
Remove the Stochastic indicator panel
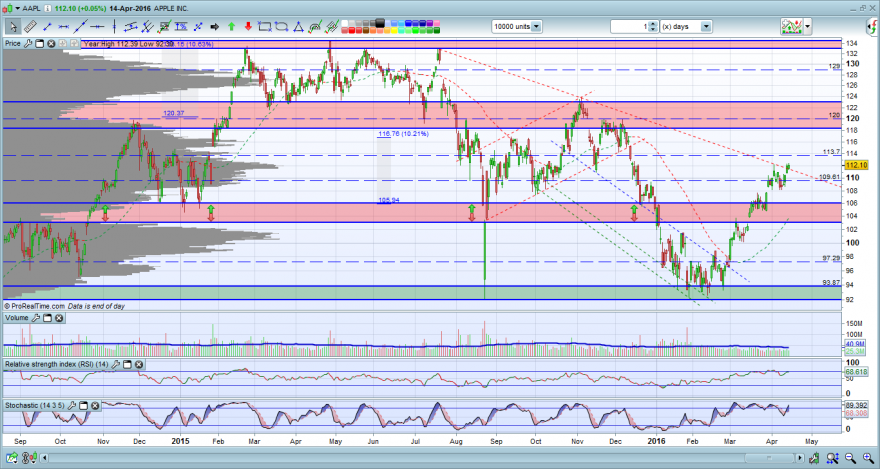(95, 405)
